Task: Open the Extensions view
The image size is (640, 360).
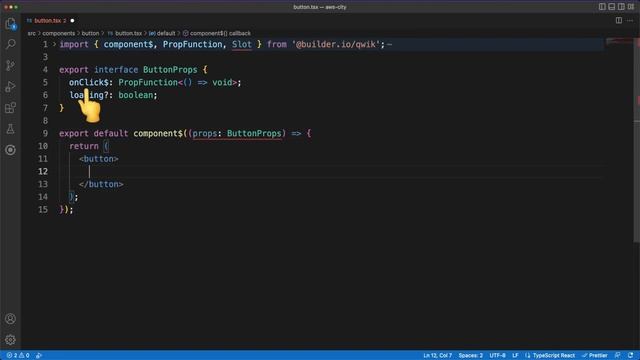Action: [x=11, y=107]
